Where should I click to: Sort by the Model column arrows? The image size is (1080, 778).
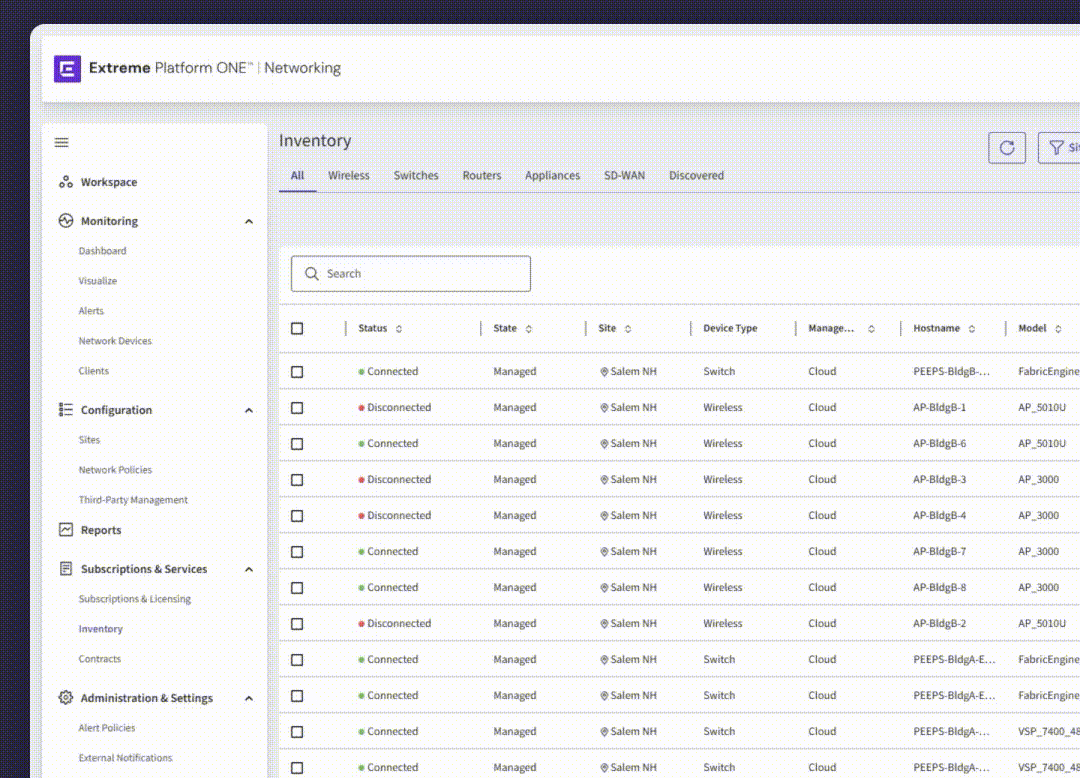[x=1058, y=328]
